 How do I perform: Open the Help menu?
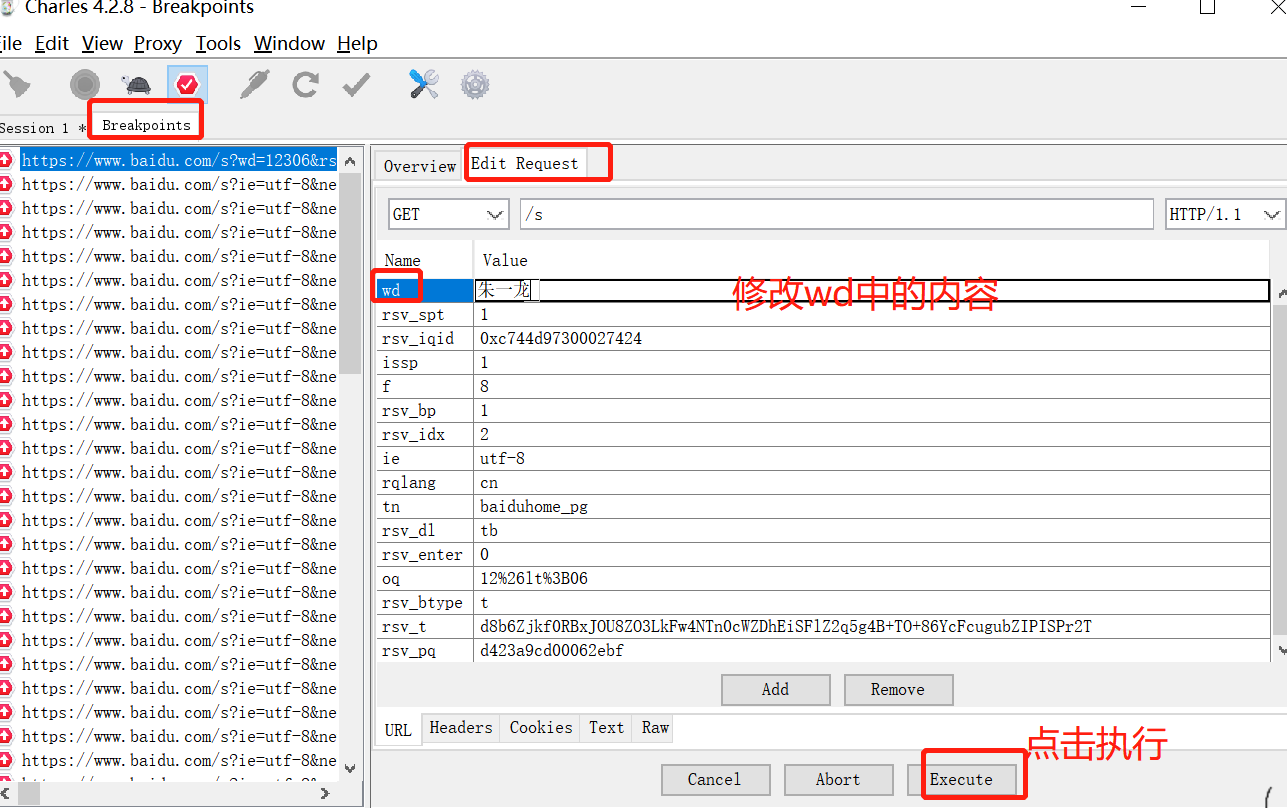pyautogui.click(x=357, y=43)
